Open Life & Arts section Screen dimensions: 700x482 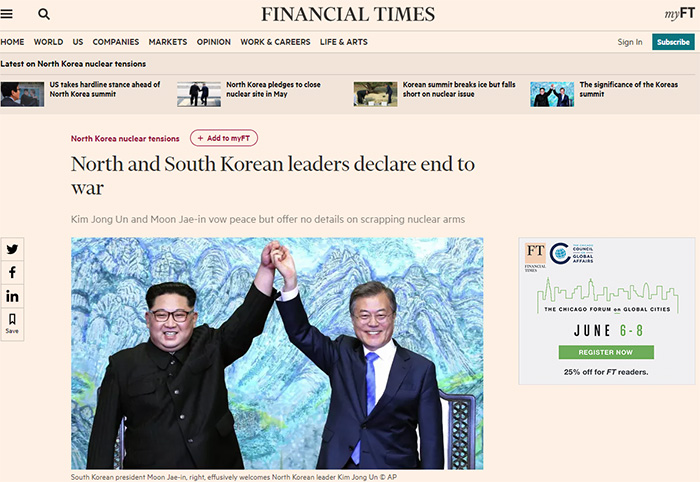coord(344,42)
